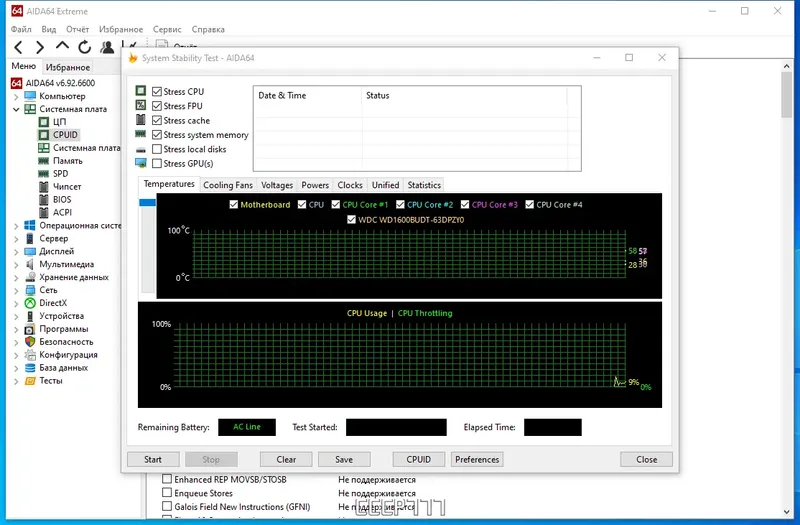Collapse the Системная плата tree node
The width and height of the screenshot is (800, 525).
pos(16,109)
